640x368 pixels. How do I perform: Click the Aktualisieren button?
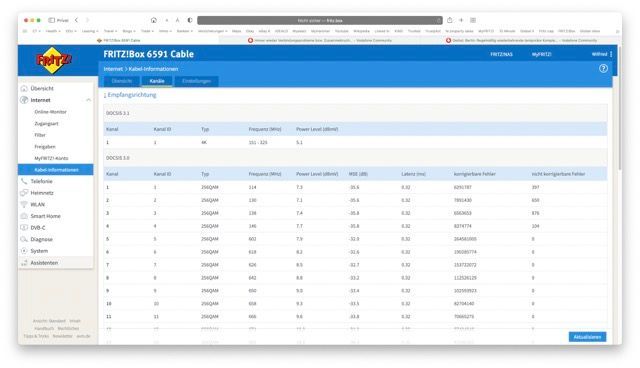tap(587, 337)
